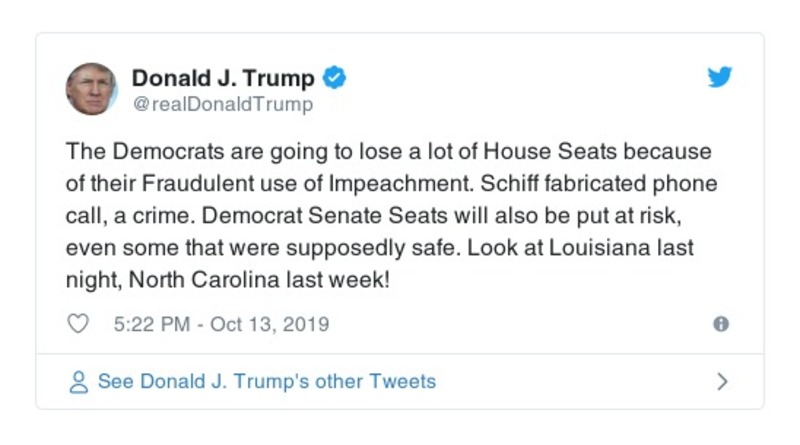The height and width of the screenshot is (445, 800).
Task: Open the Donald J. Trump display name
Action: pos(223,78)
